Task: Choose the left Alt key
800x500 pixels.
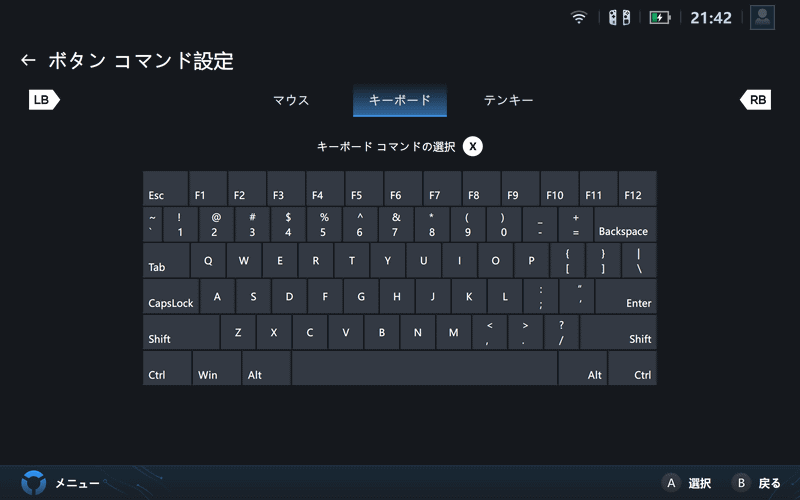Action: (266, 368)
